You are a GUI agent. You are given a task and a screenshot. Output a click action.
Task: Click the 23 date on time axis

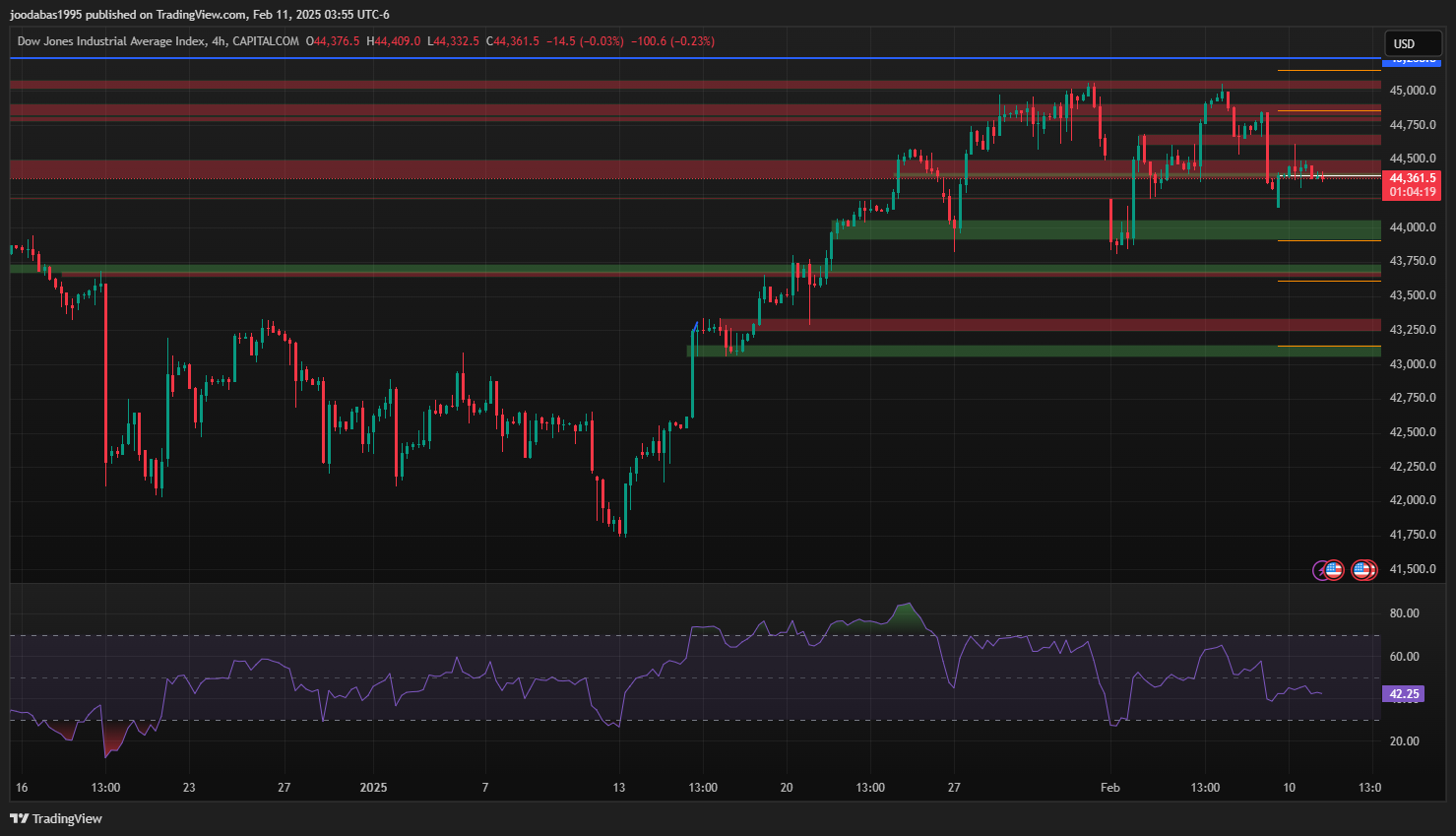pyautogui.click(x=189, y=788)
